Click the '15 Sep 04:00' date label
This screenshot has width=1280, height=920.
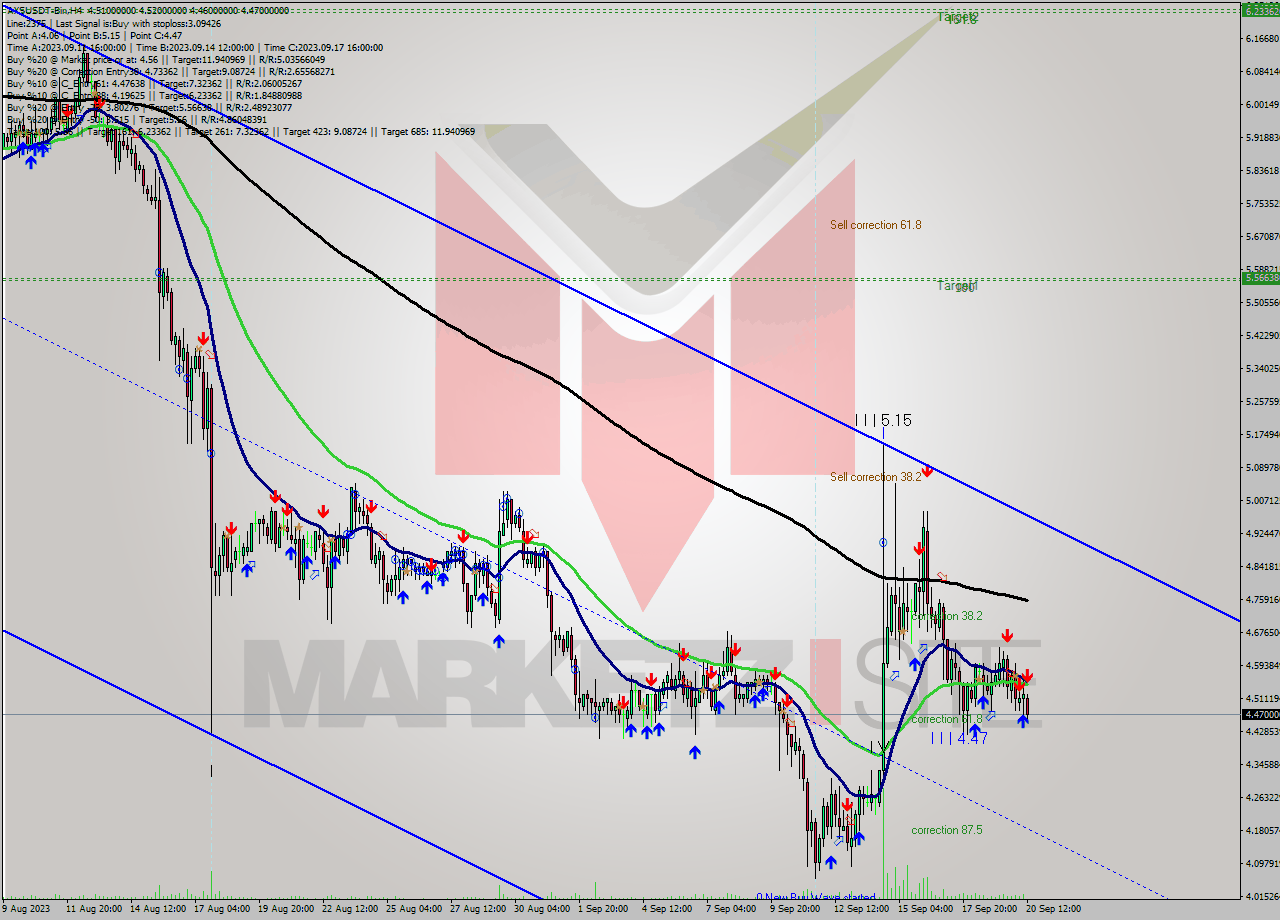(x=928, y=909)
